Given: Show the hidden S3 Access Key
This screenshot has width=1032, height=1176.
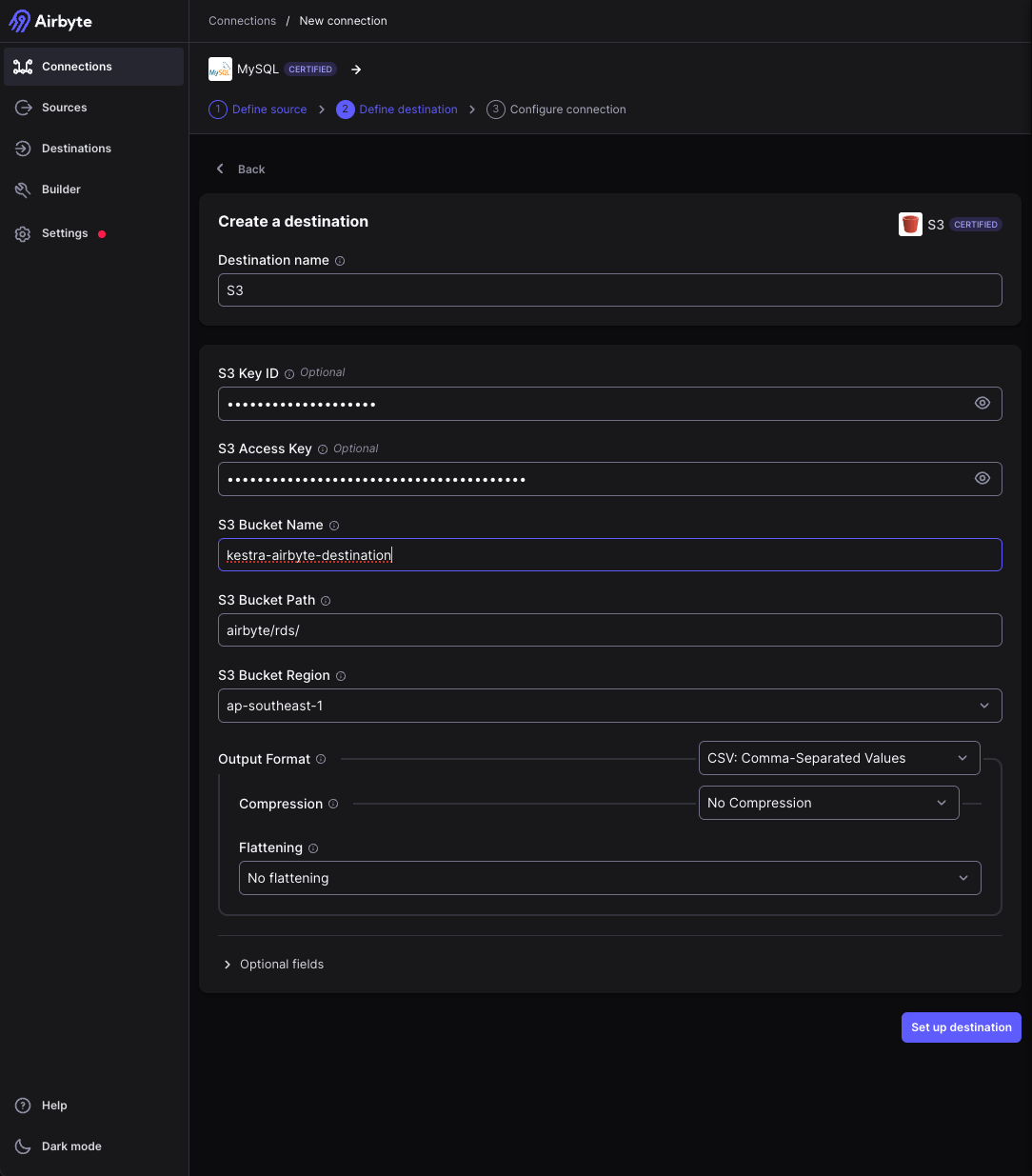Looking at the screenshot, I should point(982,478).
